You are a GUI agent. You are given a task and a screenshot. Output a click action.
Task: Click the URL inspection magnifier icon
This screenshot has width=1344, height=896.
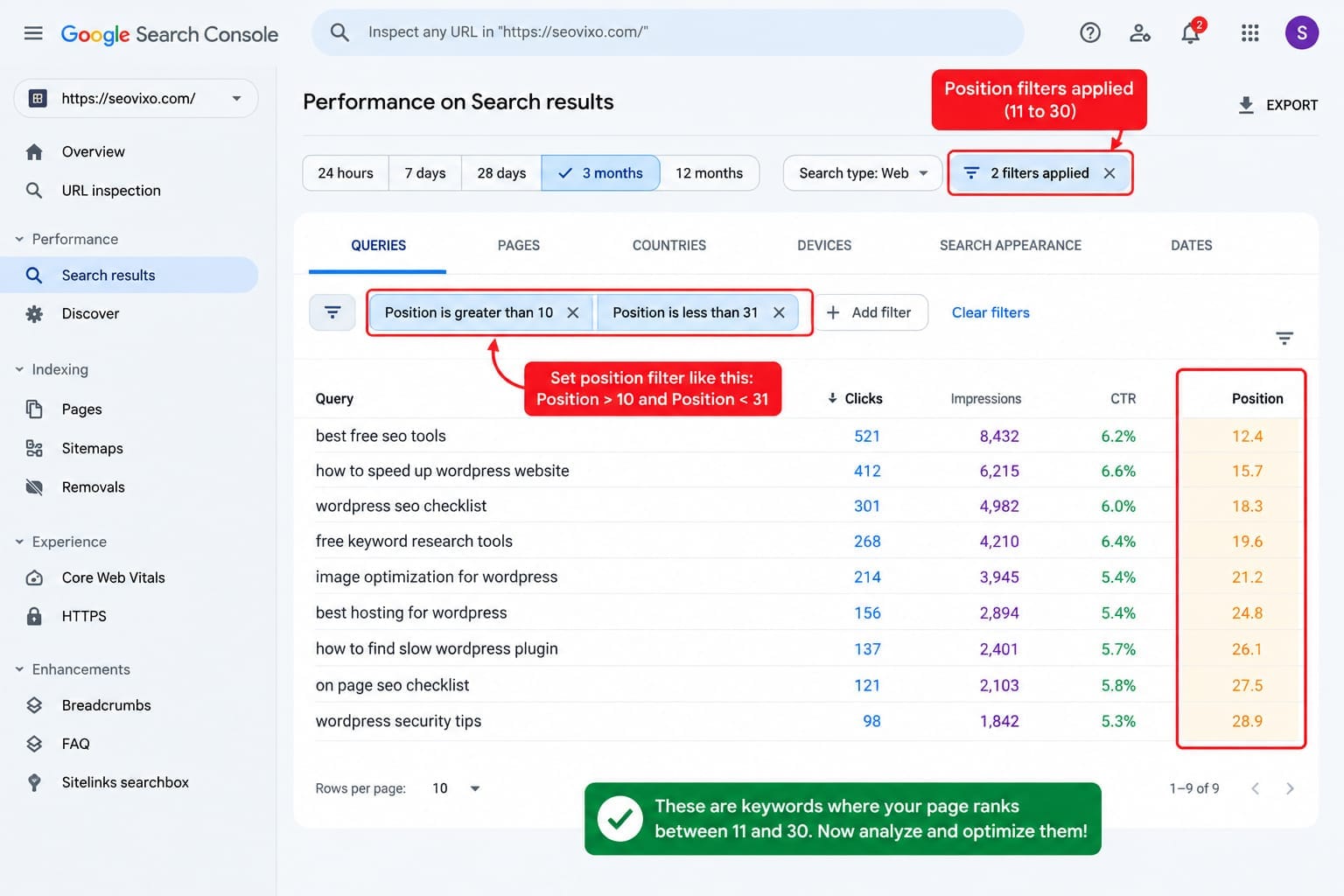click(x=34, y=191)
